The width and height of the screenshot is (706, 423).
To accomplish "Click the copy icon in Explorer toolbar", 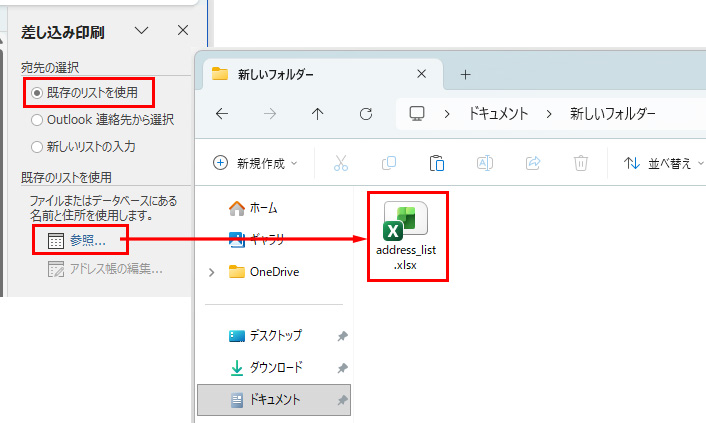I will point(389,163).
